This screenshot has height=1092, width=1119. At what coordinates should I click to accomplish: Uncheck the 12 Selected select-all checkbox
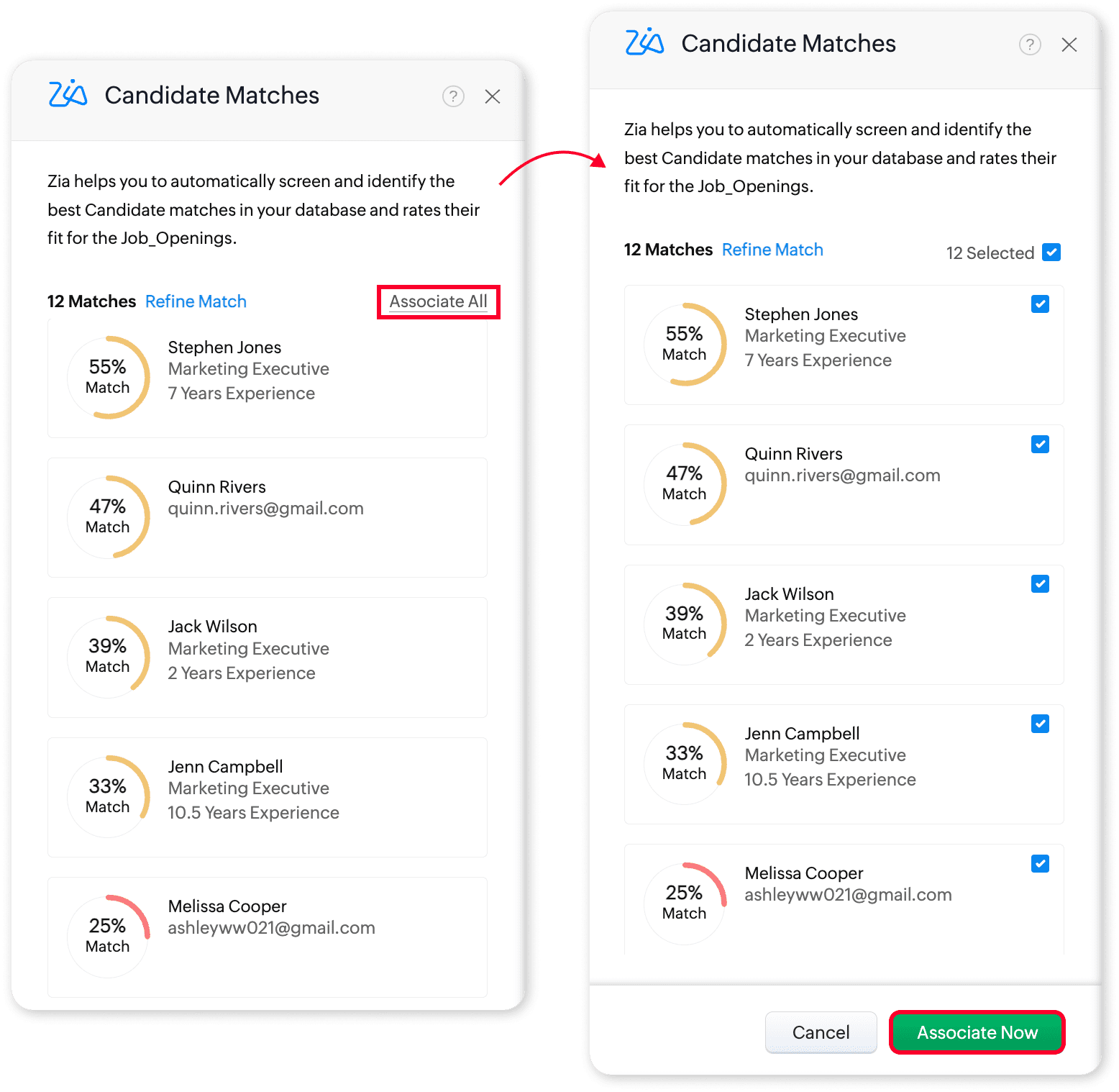click(1051, 252)
